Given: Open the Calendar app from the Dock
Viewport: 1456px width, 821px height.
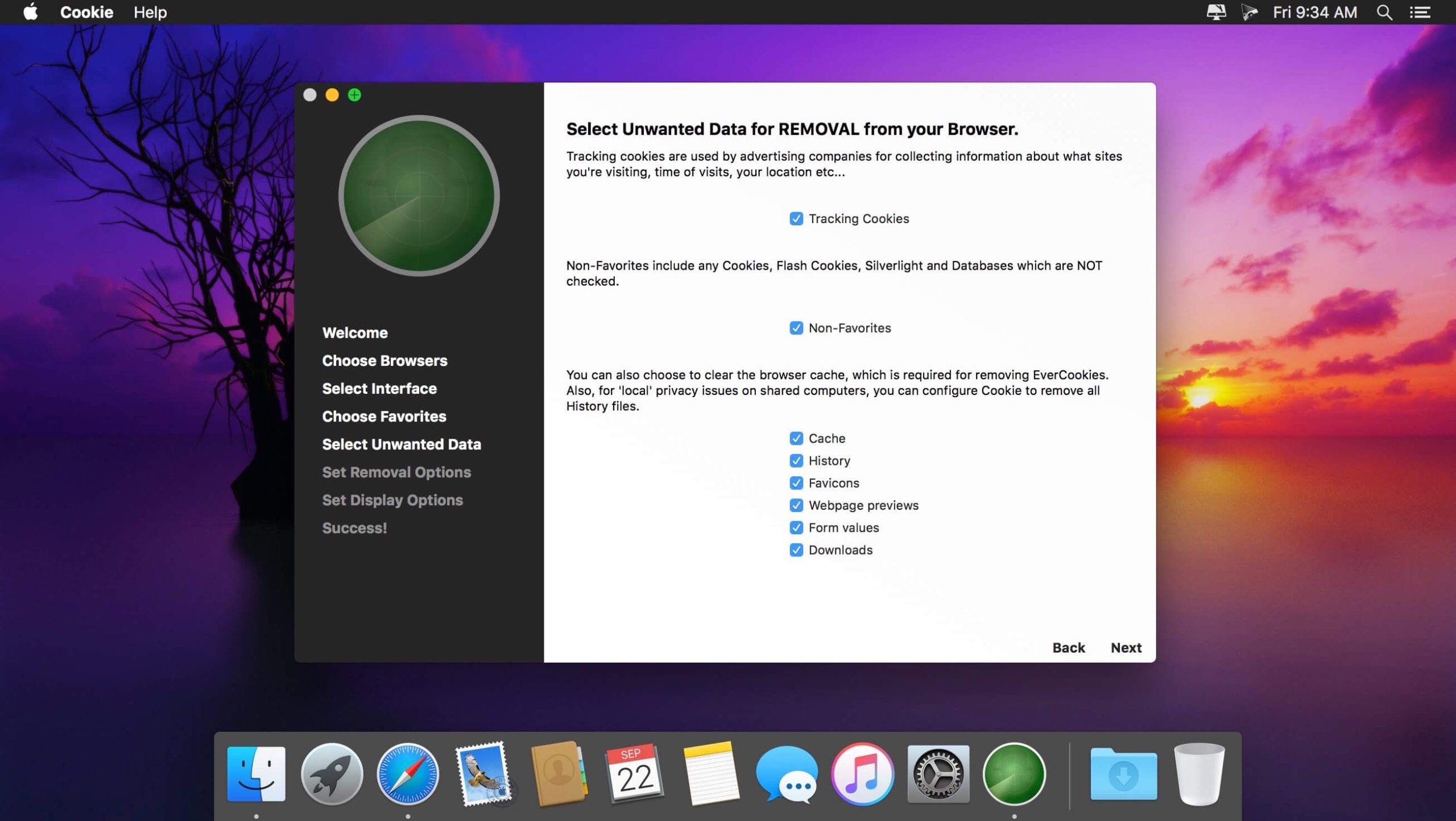Looking at the screenshot, I should tap(634, 774).
